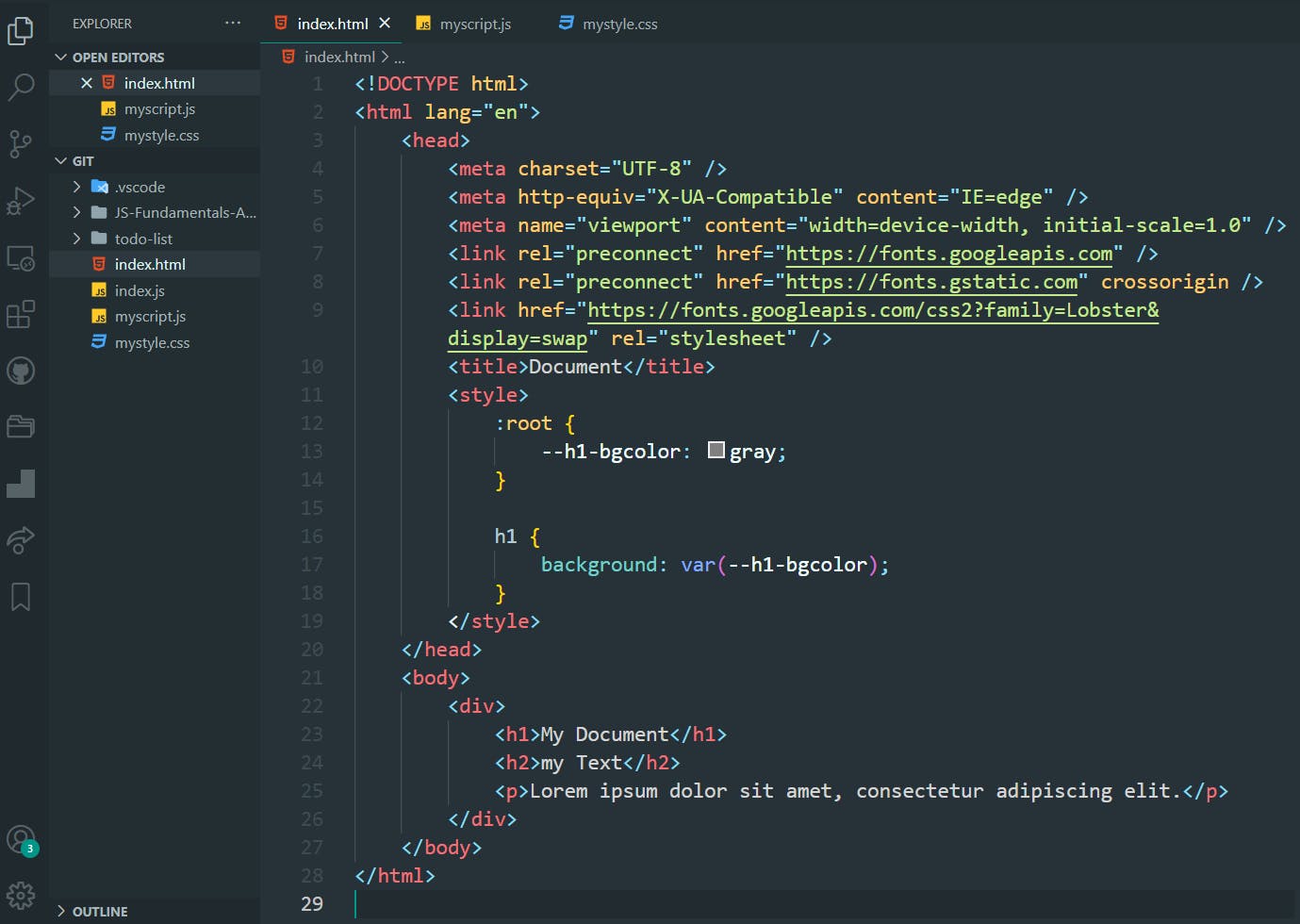Click index.html in the breadcrumb
Viewport: 1300px width, 924px height.
coord(339,57)
